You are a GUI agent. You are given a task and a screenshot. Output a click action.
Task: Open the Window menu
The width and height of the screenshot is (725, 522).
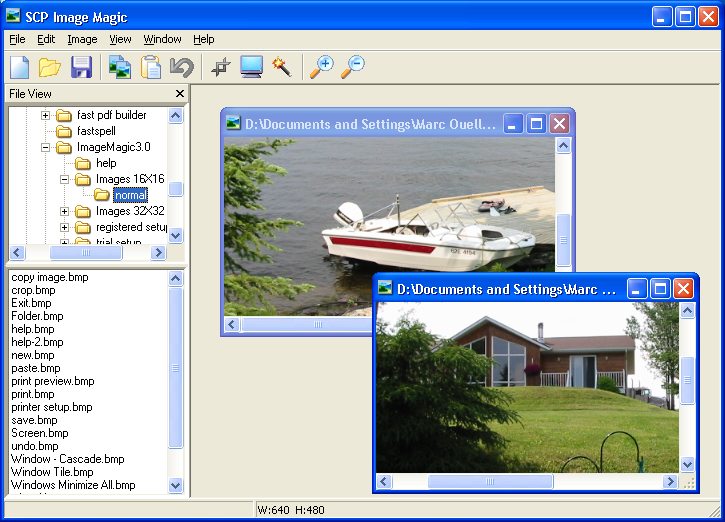[x=162, y=39]
